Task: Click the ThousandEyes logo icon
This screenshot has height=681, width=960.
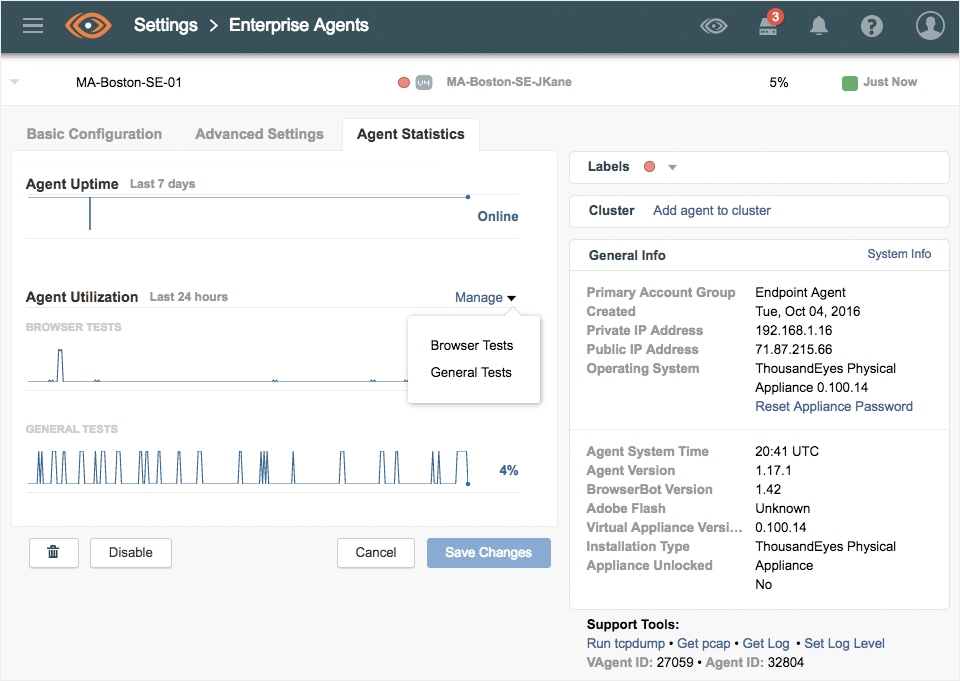Action: pyautogui.click(x=88, y=26)
